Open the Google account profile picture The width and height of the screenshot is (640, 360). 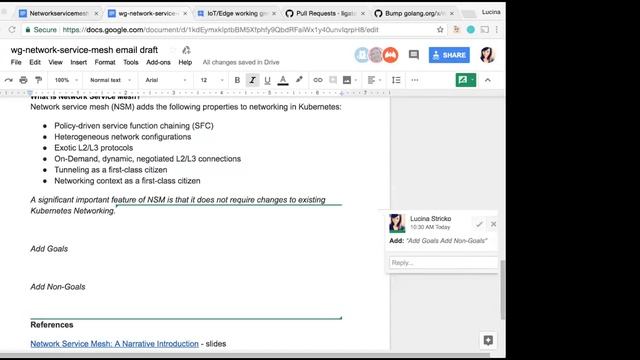point(487,55)
